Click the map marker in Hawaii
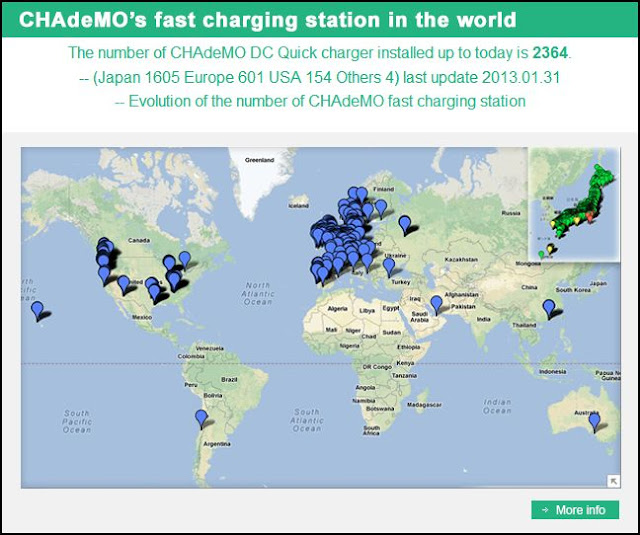The image size is (640, 535). pos(37,311)
